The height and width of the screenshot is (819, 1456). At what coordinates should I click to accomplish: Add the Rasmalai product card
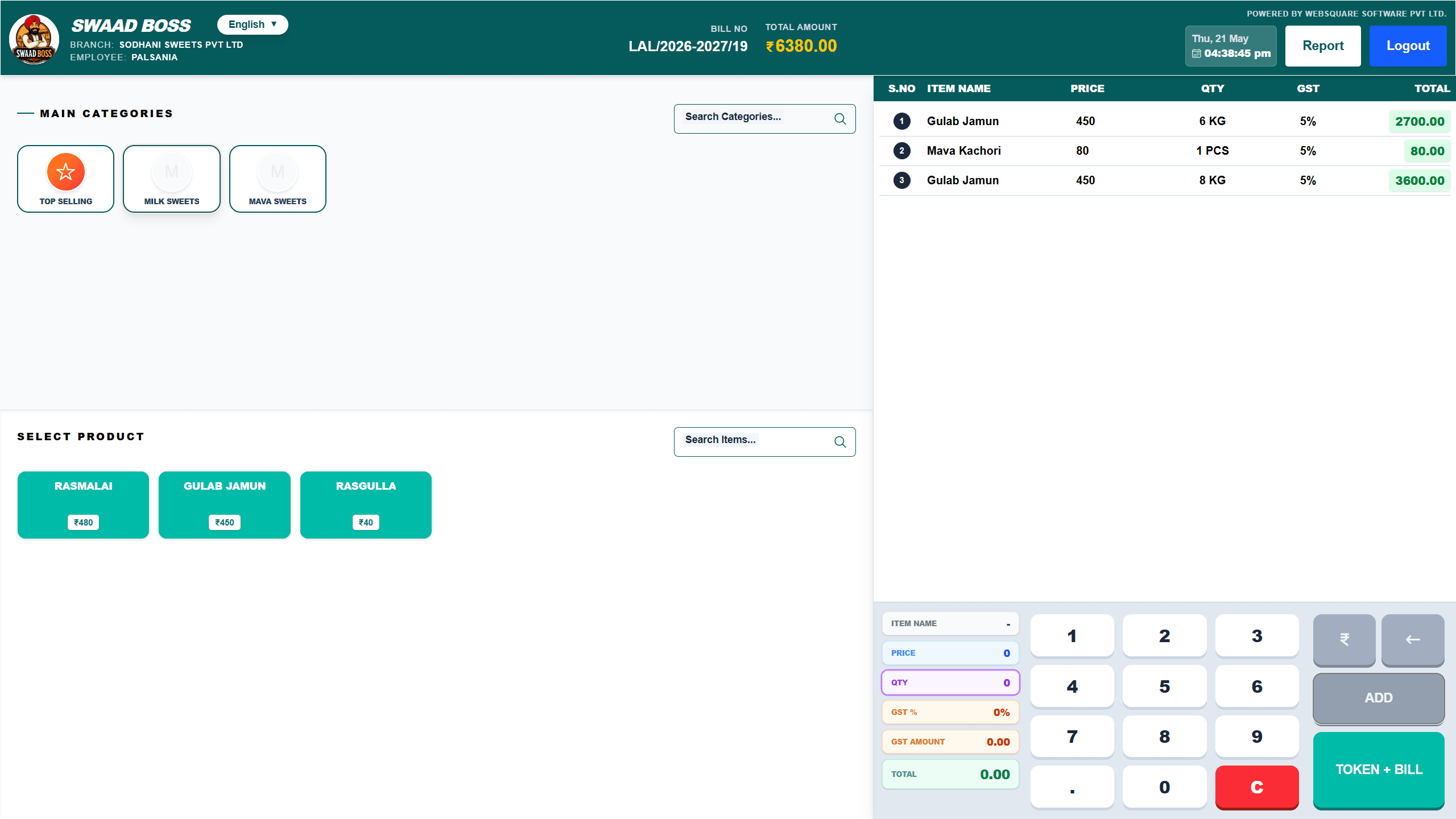click(x=83, y=505)
